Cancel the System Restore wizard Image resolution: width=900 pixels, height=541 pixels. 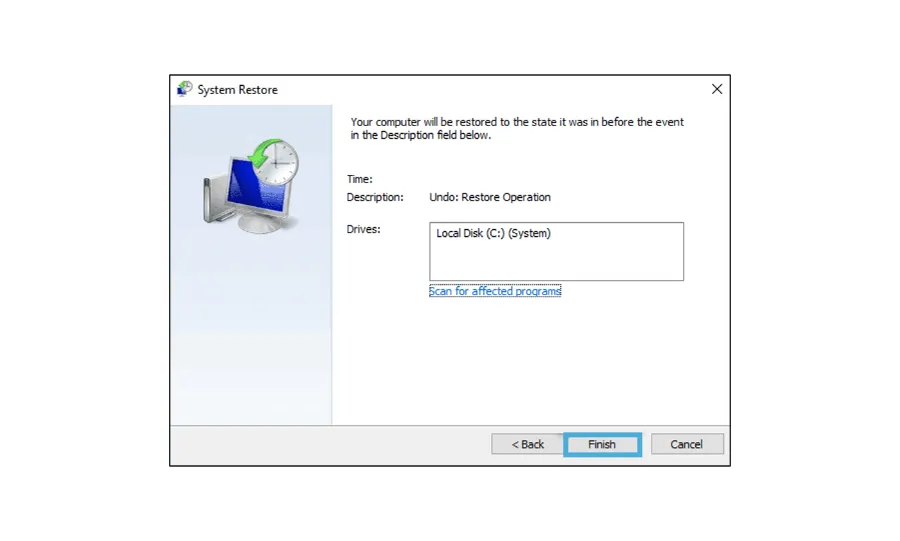[x=686, y=445]
